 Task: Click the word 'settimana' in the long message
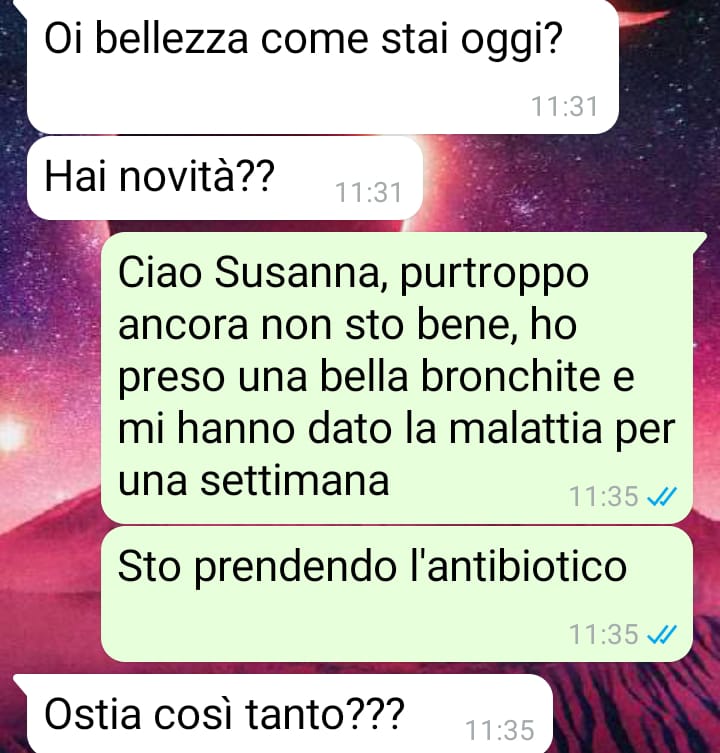294,481
